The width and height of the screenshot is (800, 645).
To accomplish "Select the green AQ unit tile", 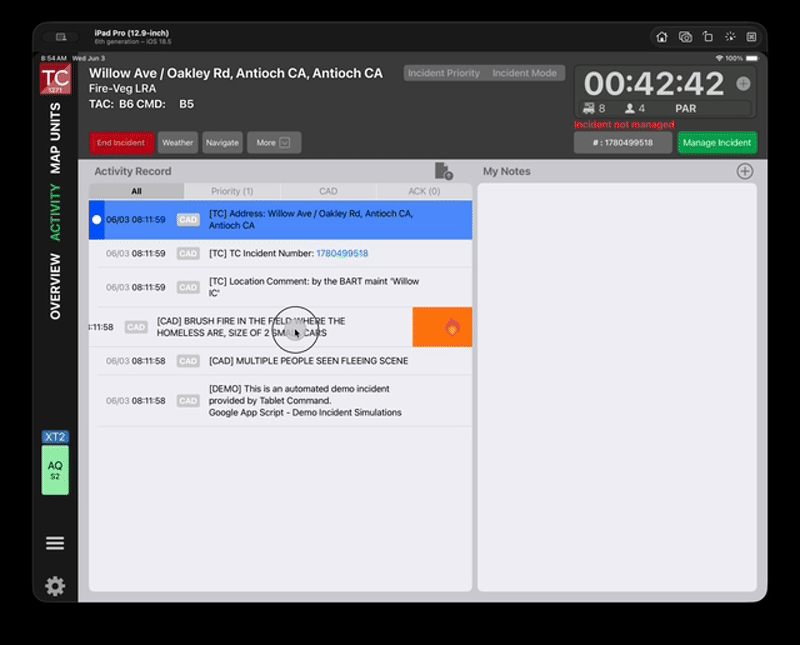I will (x=55, y=470).
